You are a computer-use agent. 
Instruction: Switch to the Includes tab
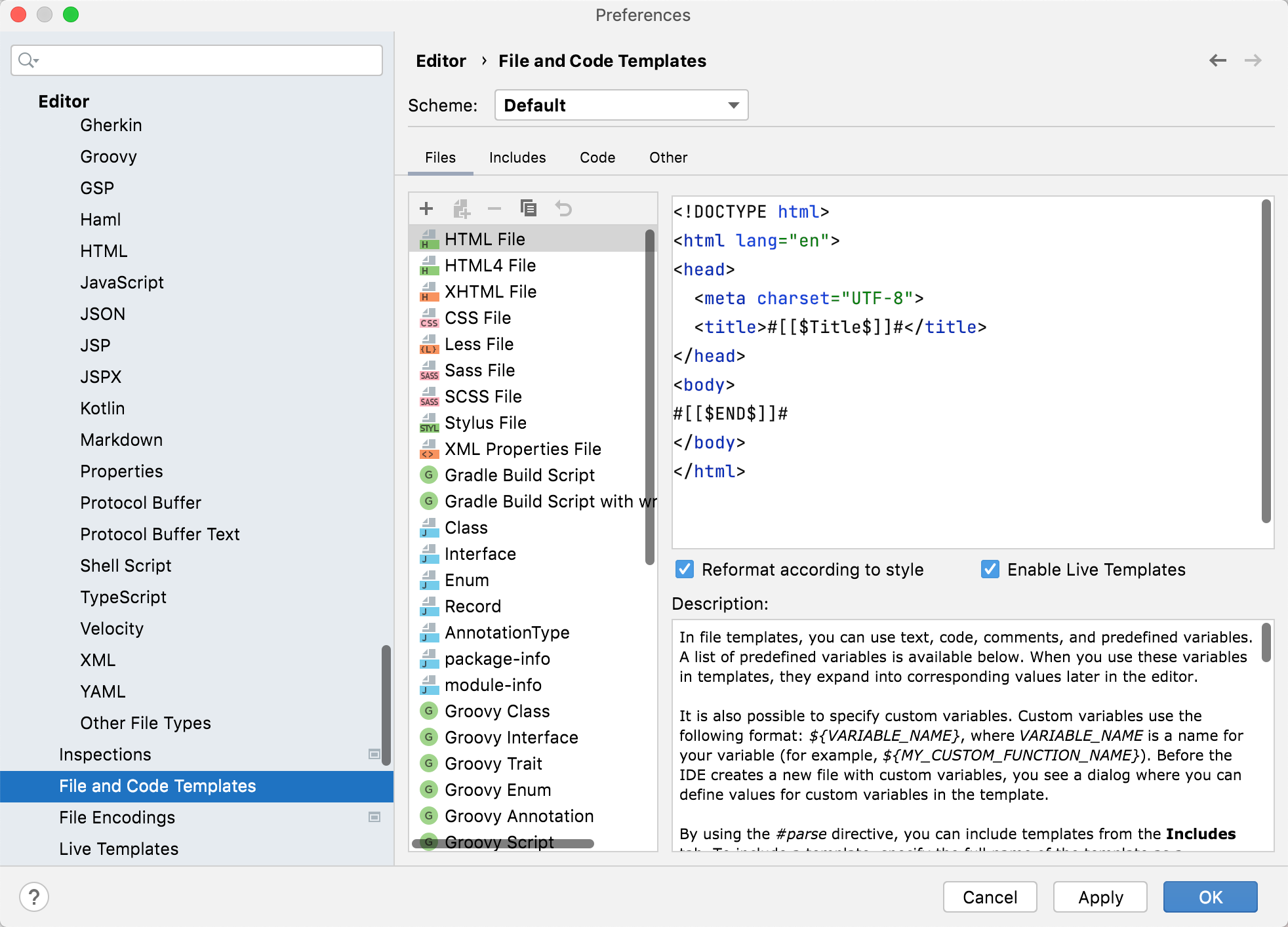click(515, 157)
